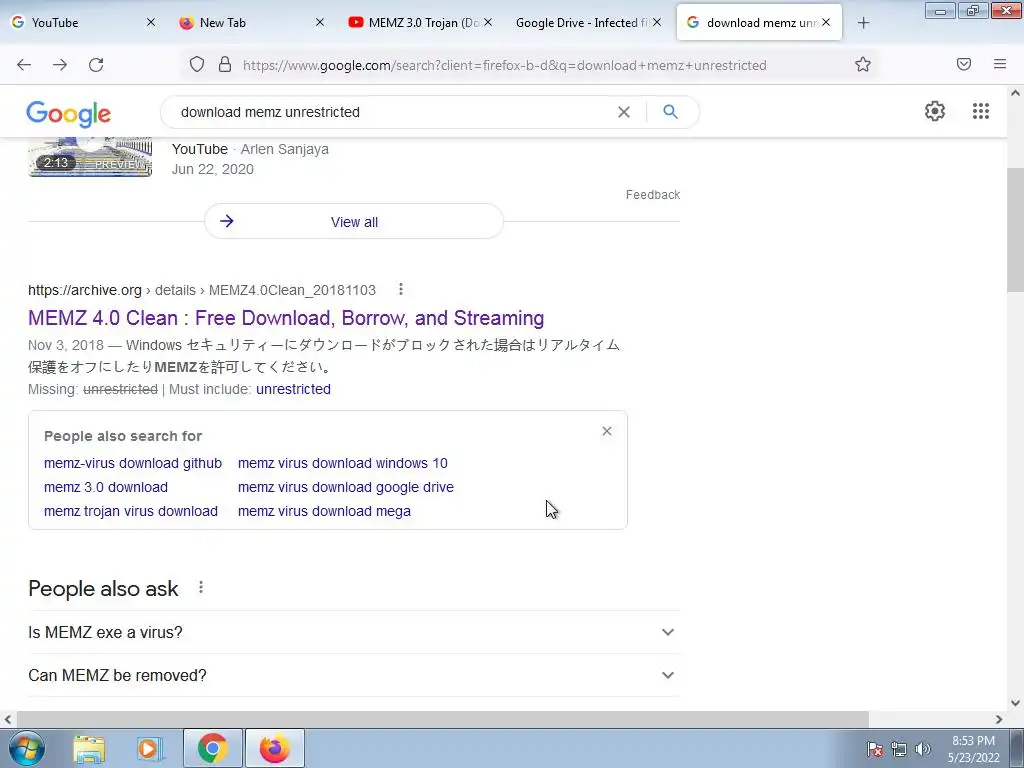The height and width of the screenshot is (768, 1024).
Task: Require the word unrestricted in results
Action: point(293,389)
